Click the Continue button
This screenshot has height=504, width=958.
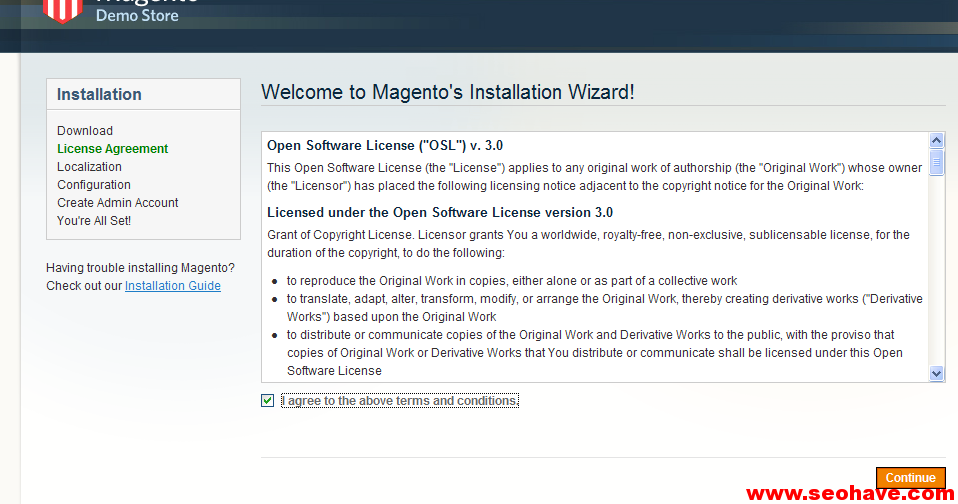[910, 478]
